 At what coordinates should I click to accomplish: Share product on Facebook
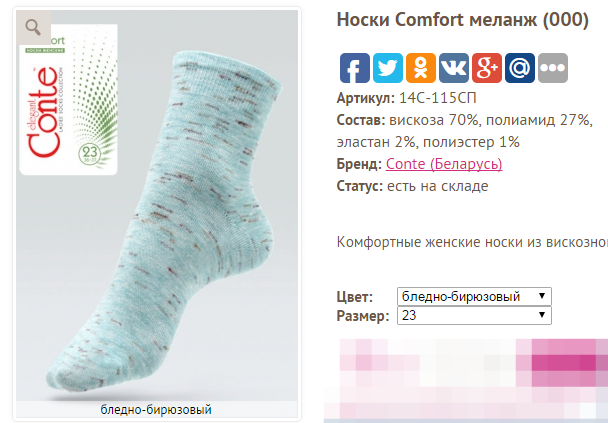pyautogui.click(x=354, y=68)
